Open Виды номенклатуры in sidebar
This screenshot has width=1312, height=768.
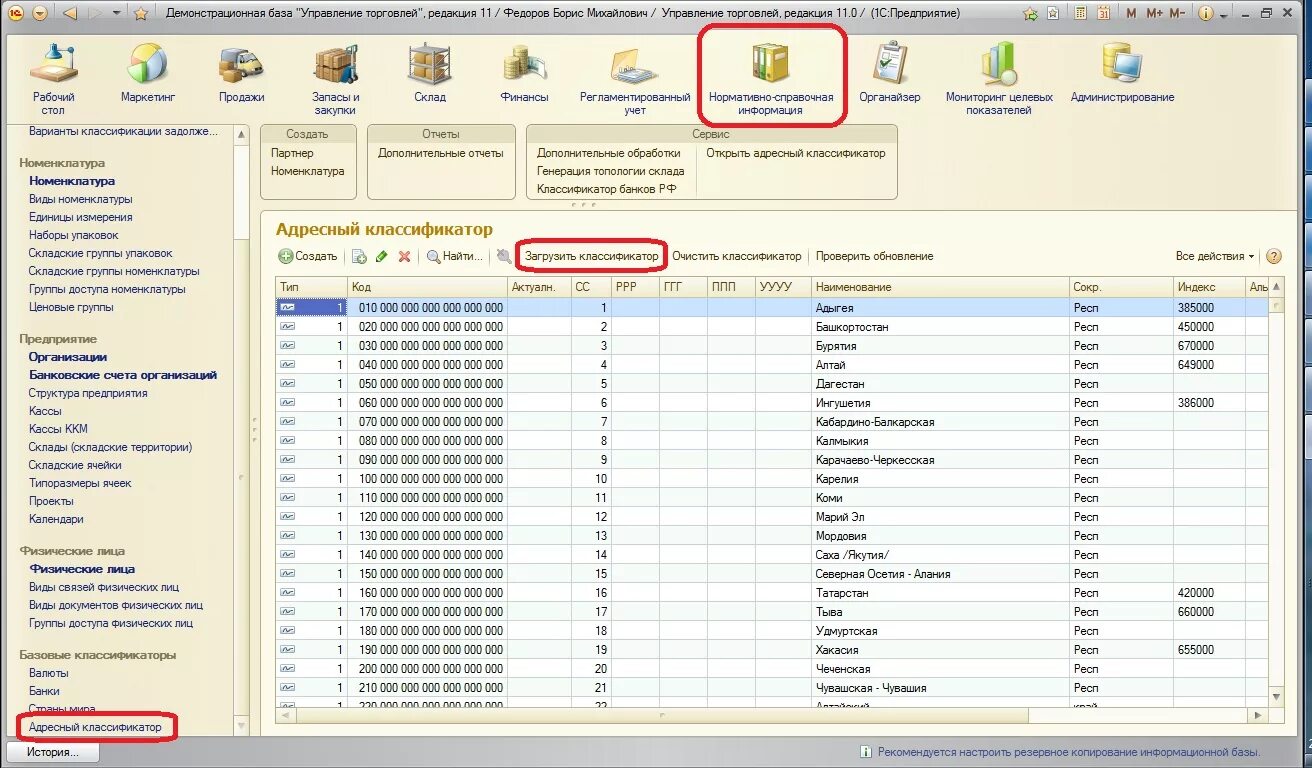(x=80, y=199)
